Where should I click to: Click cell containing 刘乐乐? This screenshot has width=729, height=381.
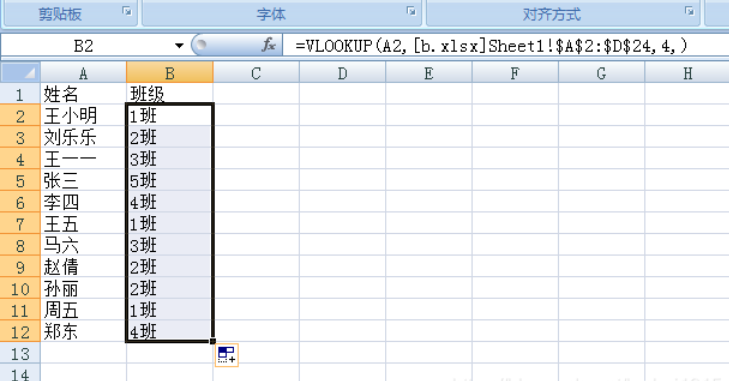click(x=83, y=137)
